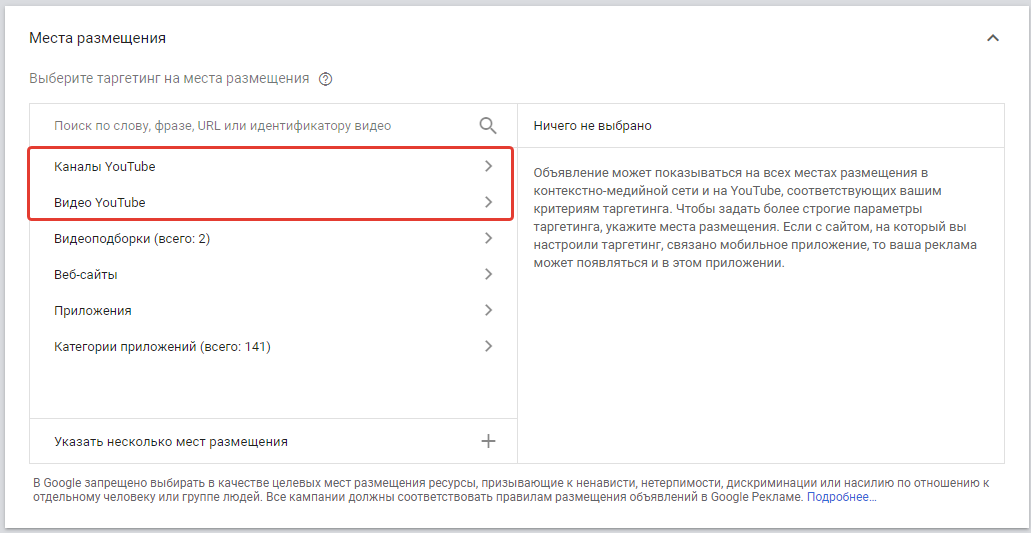Expand the Категории приложений chevron arrow
Viewport: 1031px width, 533px height.
[x=488, y=346]
